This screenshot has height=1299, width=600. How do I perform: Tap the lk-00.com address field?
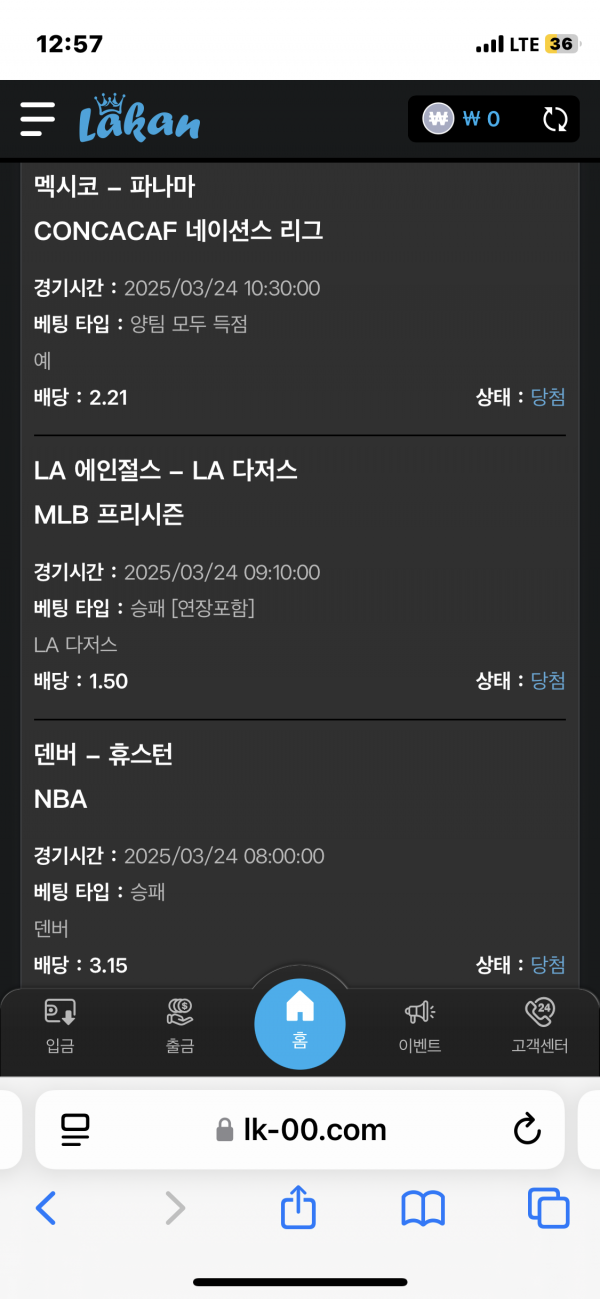(x=300, y=1130)
